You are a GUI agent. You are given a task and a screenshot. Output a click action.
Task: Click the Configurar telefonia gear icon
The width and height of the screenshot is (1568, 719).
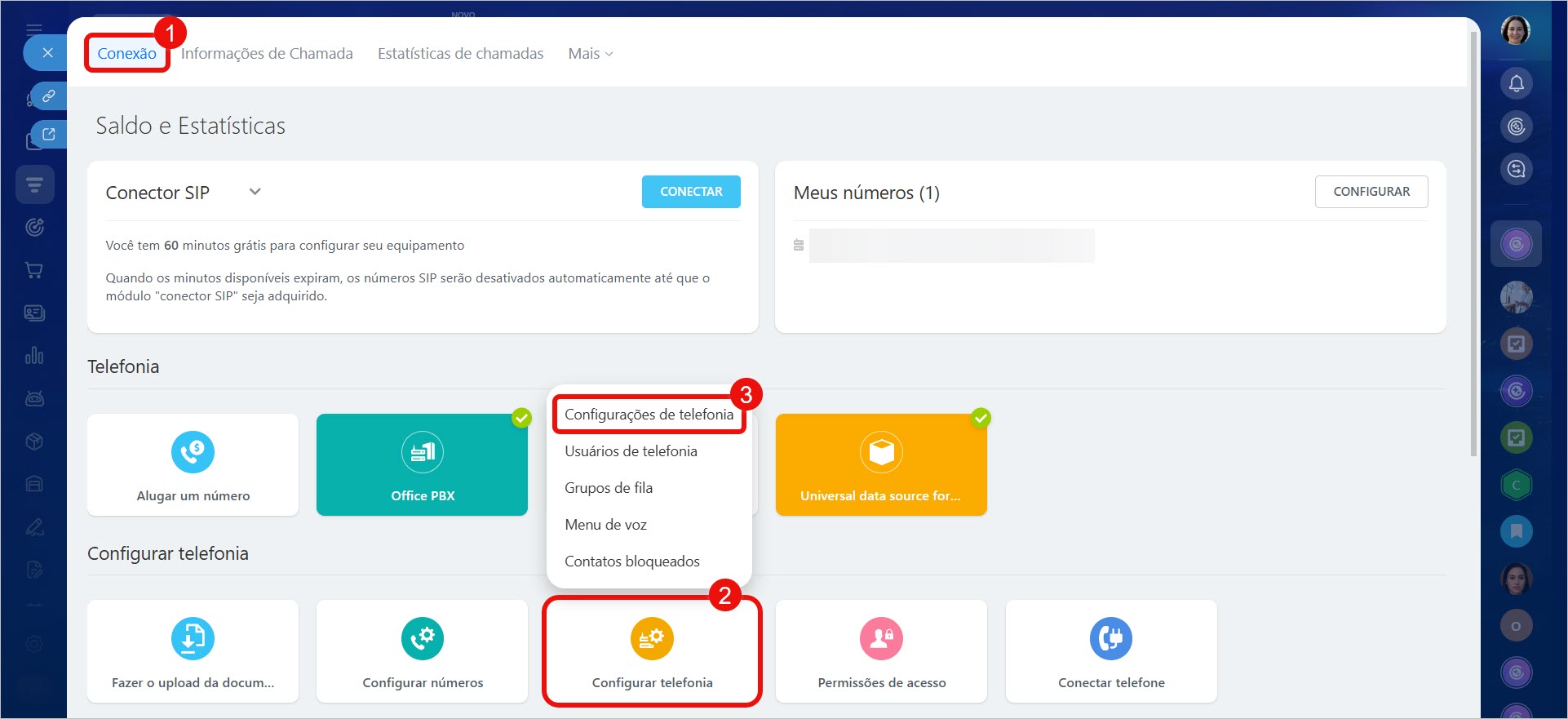(x=652, y=638)
